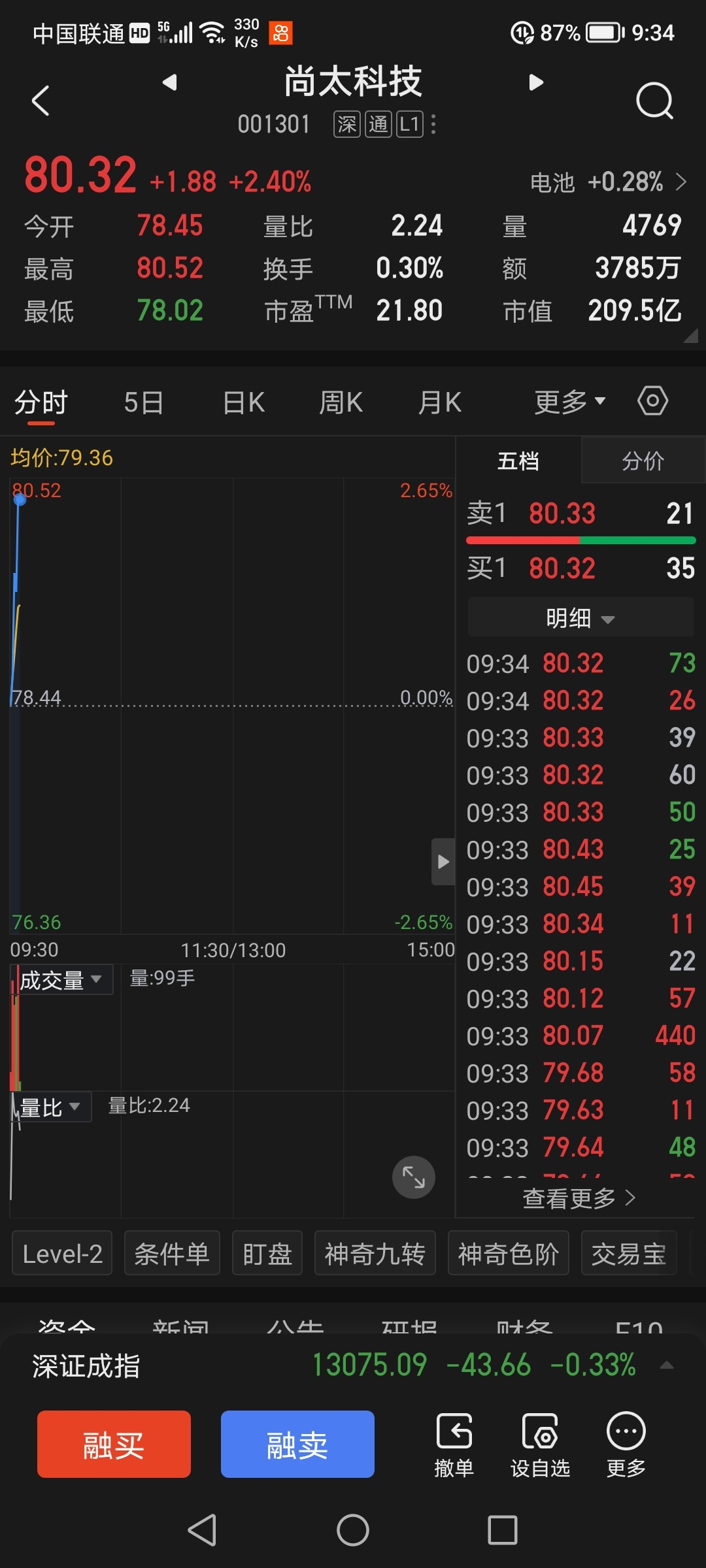Select the 分时 chart tab
706x1568 pixels.
41,402
